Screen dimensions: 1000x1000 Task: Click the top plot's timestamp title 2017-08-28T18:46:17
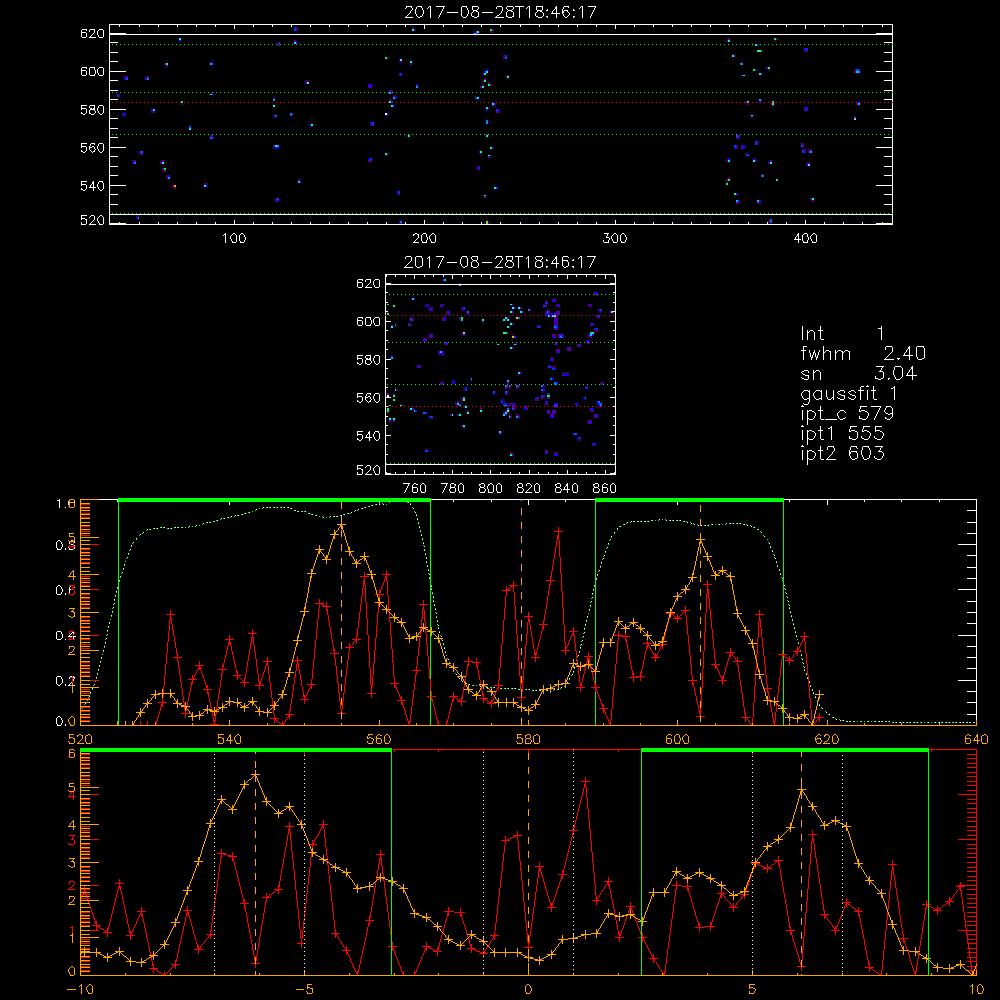tap(501, 12)
